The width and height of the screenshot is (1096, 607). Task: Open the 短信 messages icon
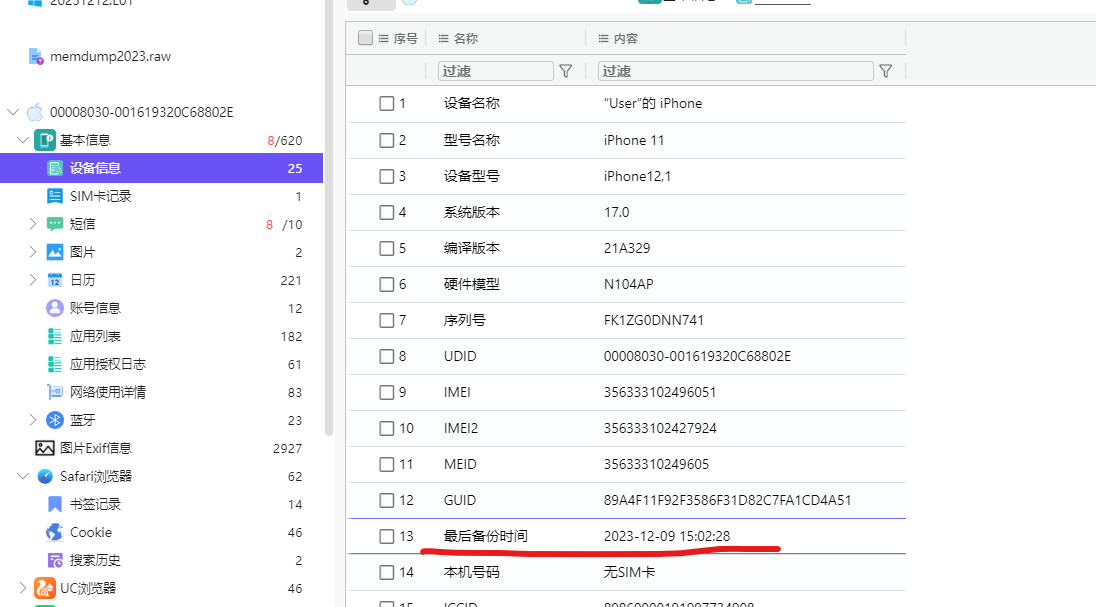point(55,224)
